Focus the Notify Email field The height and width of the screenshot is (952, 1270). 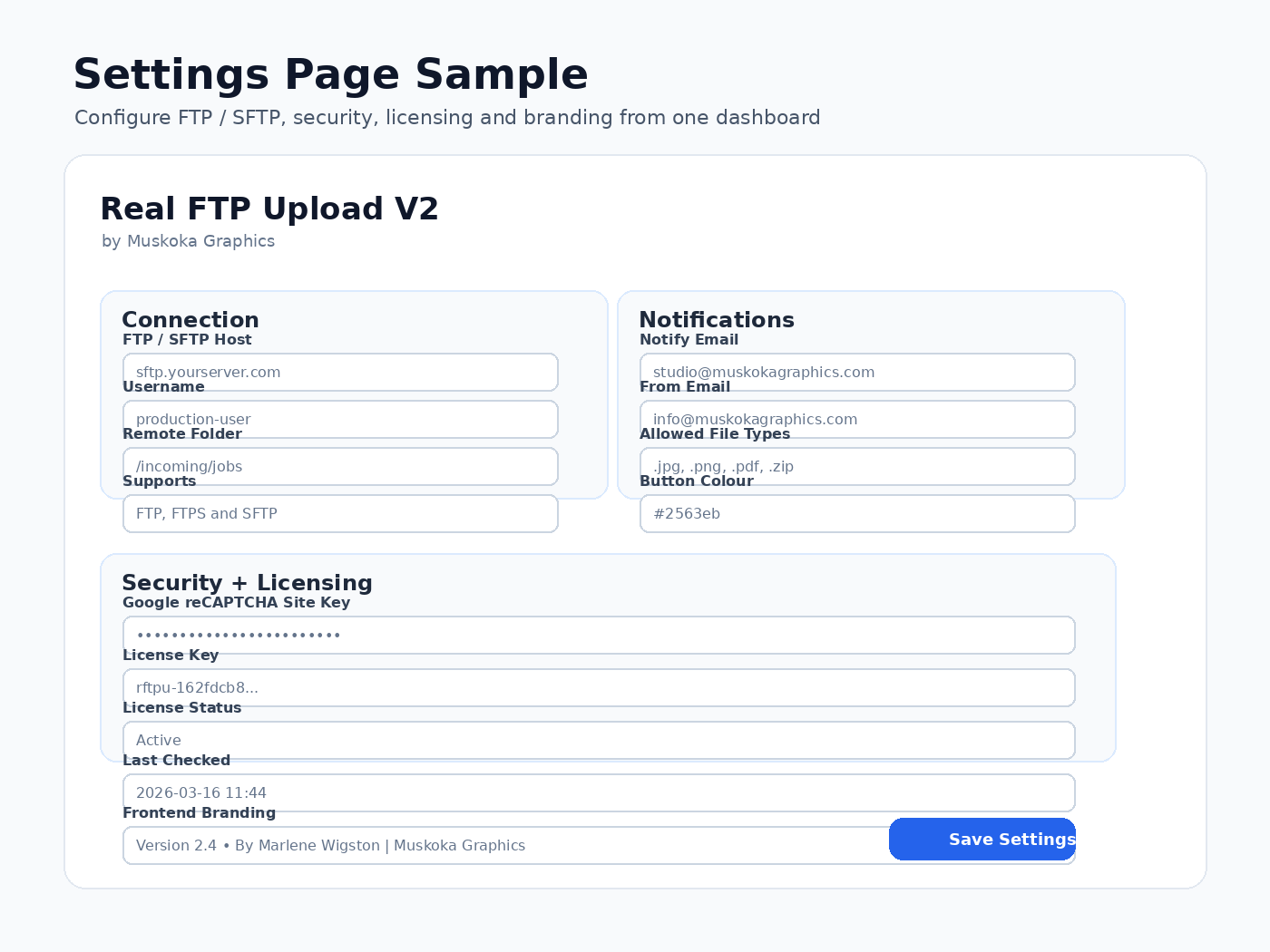point(857,373)
